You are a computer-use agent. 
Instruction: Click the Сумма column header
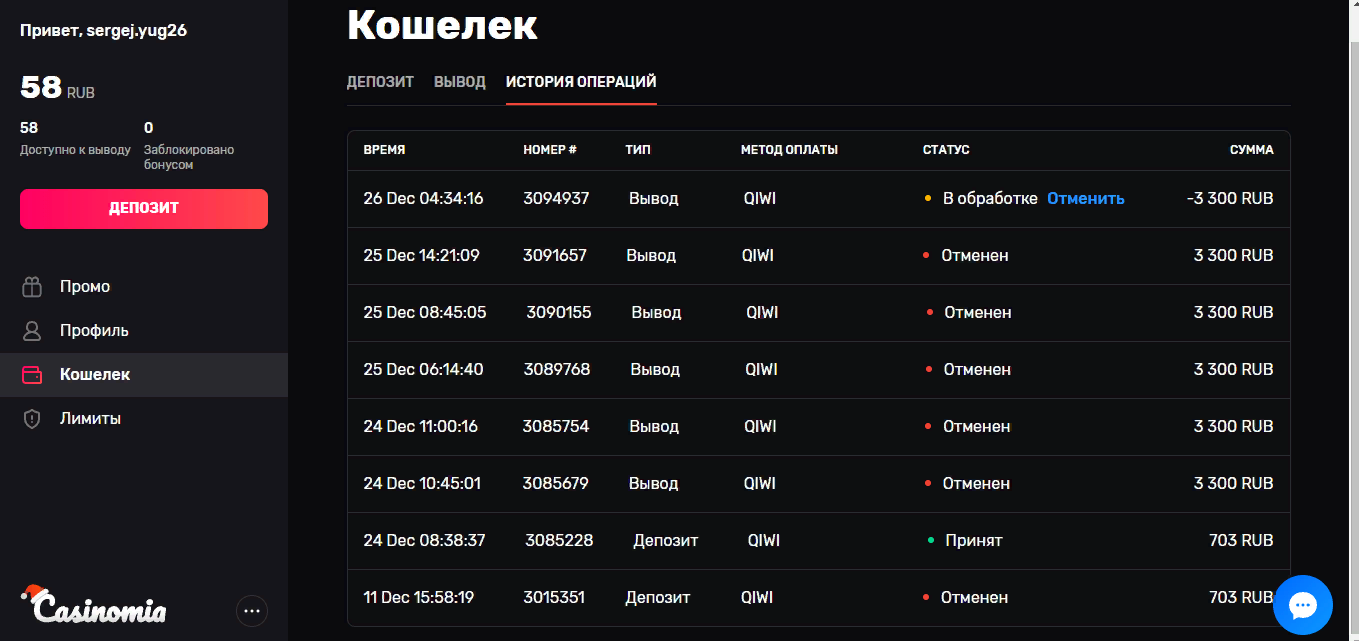point(1251,150)
